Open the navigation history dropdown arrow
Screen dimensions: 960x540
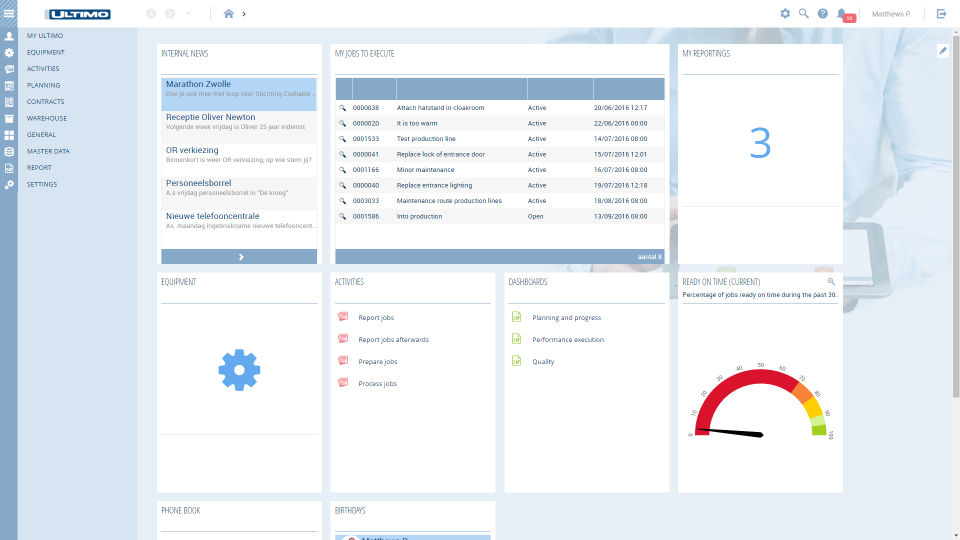tap(189, 14)
